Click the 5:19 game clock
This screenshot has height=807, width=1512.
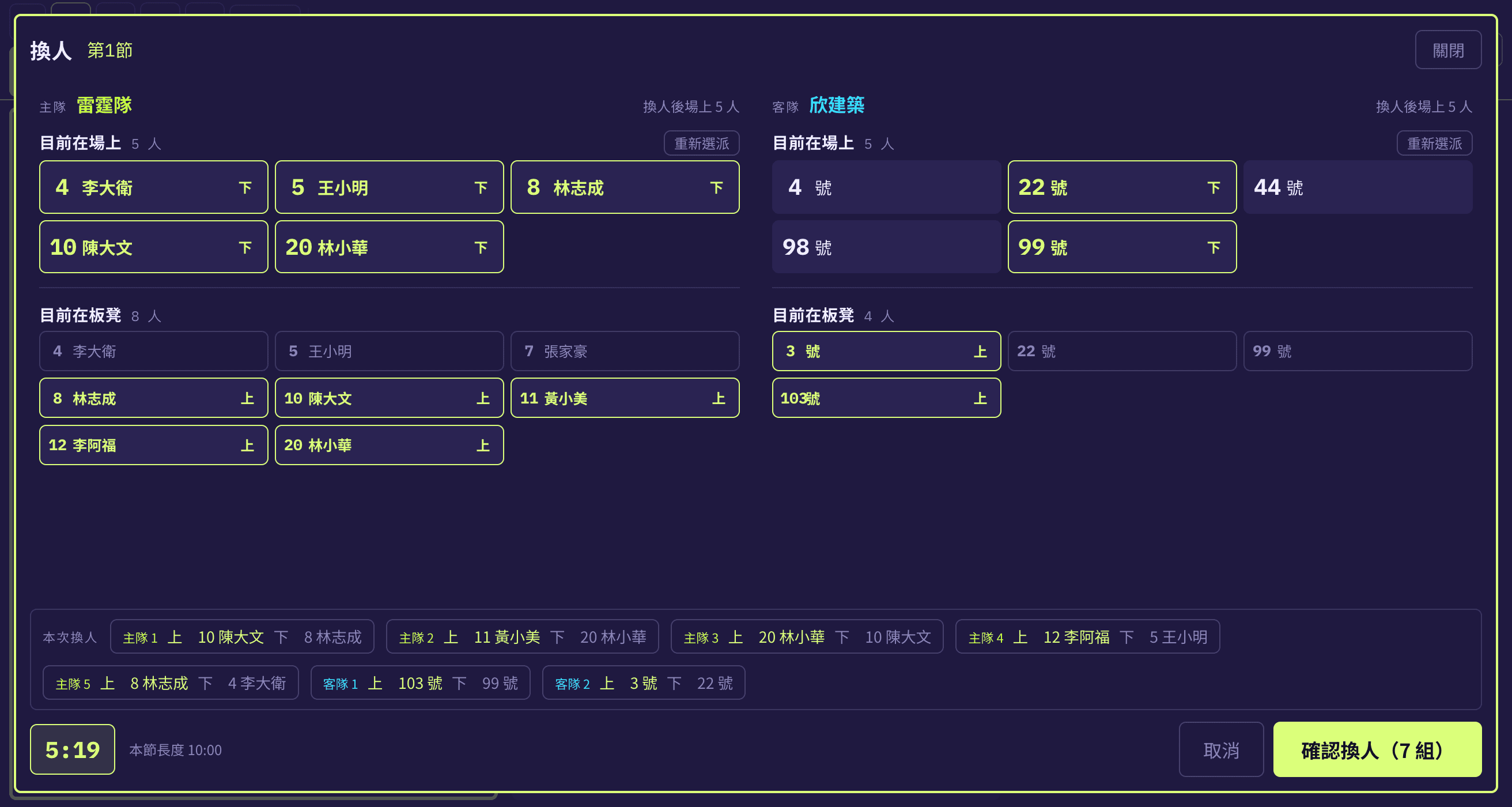(73, 749)
